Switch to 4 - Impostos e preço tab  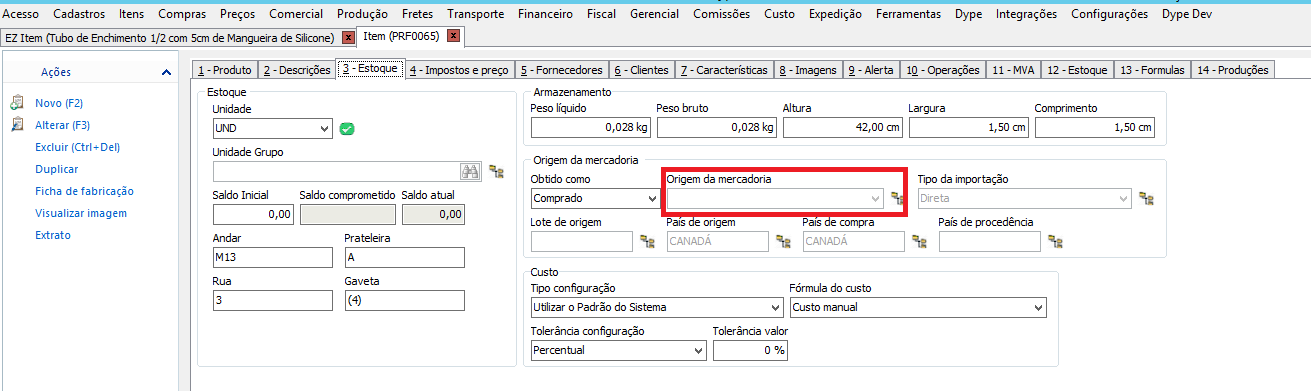tap(459, 70)
